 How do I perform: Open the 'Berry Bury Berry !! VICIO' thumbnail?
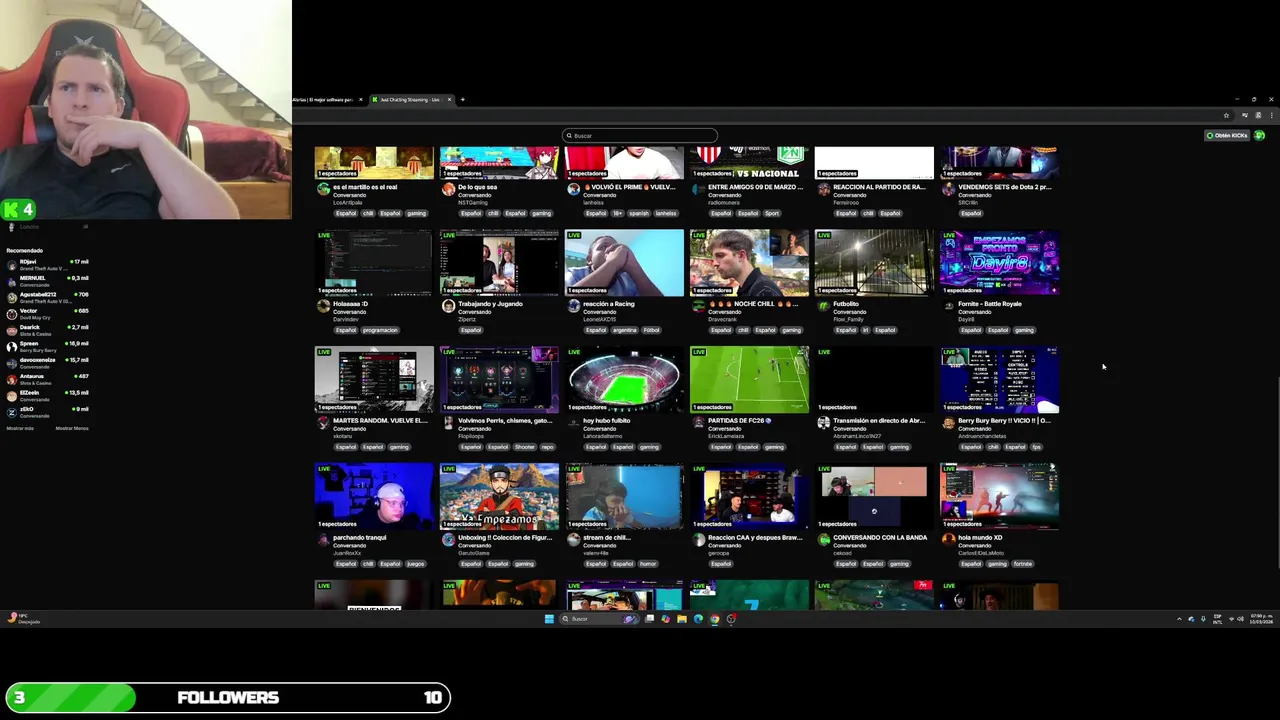(x=999, y=380)
